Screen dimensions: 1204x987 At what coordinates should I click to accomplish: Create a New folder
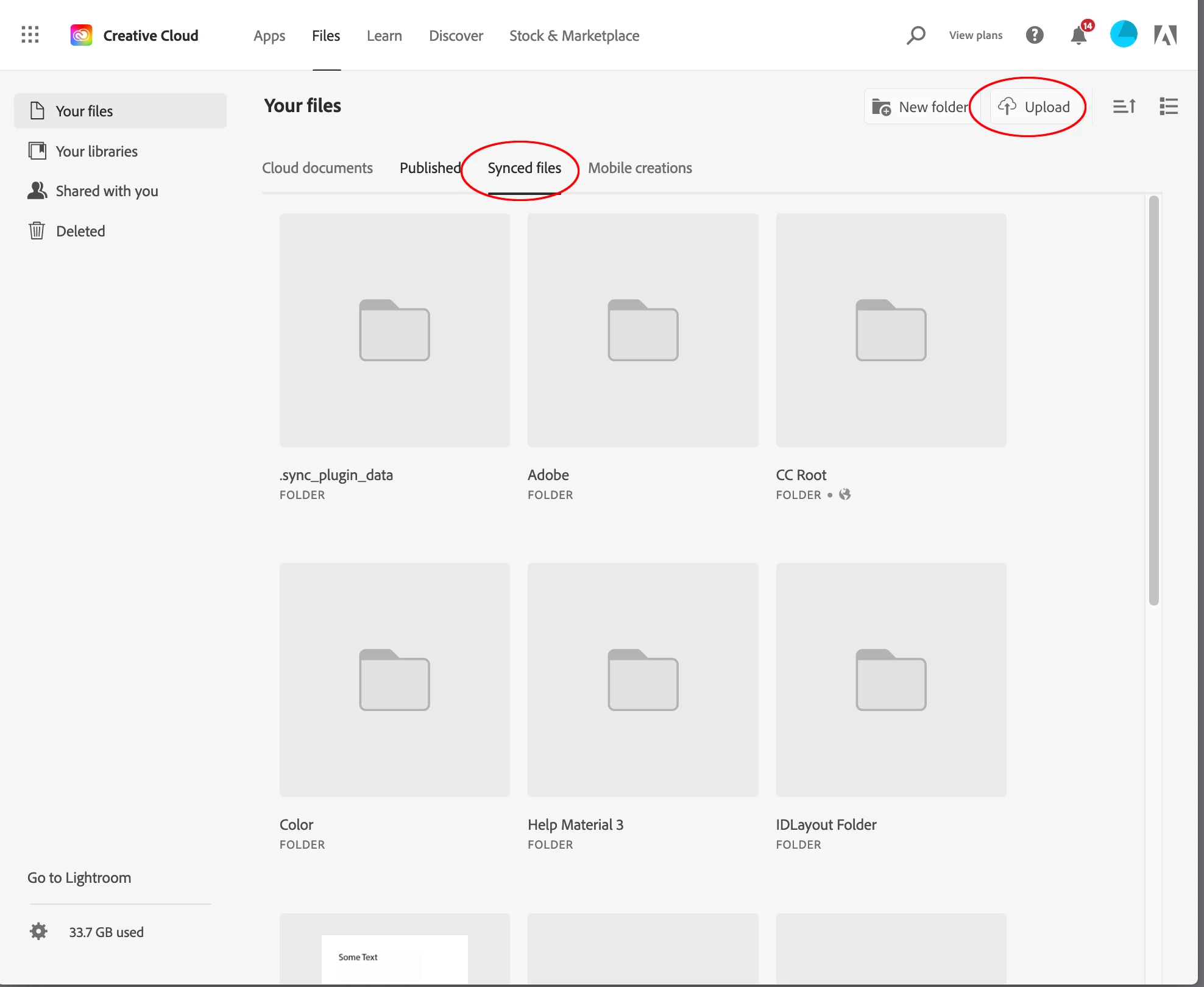tap(920, 107)
